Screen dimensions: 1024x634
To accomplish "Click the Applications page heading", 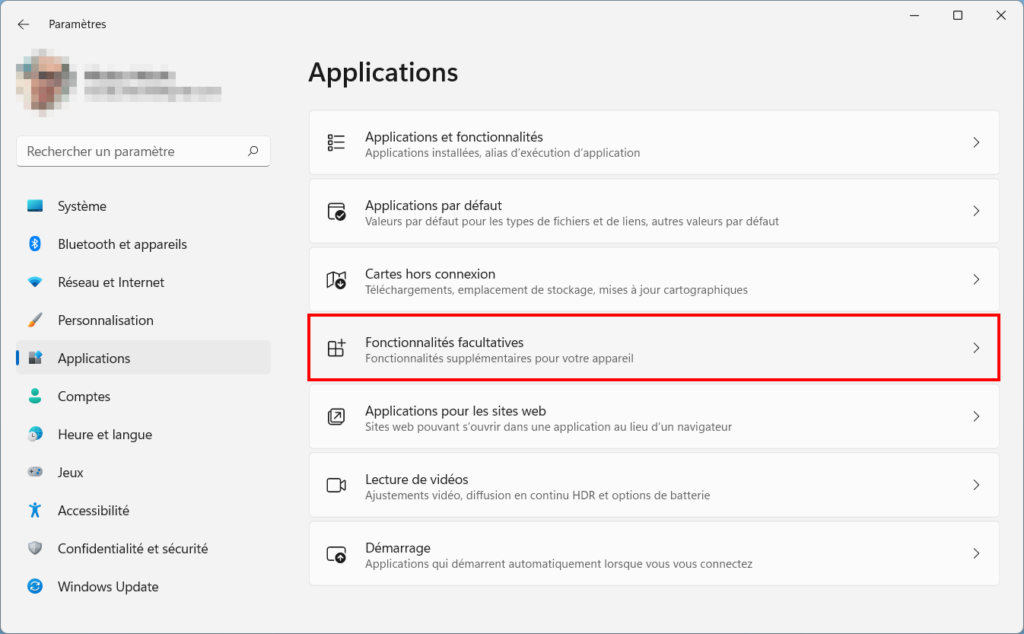I will coord(383,72).
